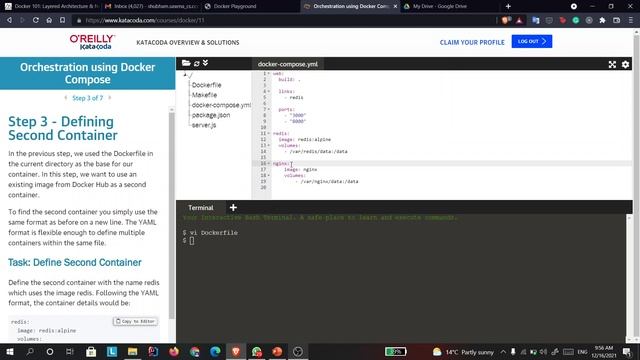Fold the web block at line 1
The width and height of the screenshot is (640, 360).
(x=269, y=73)
